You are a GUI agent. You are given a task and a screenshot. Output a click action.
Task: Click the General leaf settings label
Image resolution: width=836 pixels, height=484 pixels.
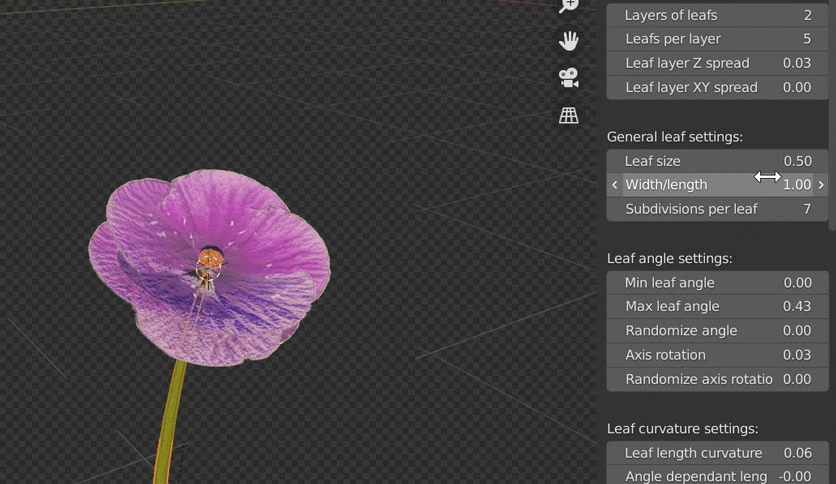[x=674, y=137]
